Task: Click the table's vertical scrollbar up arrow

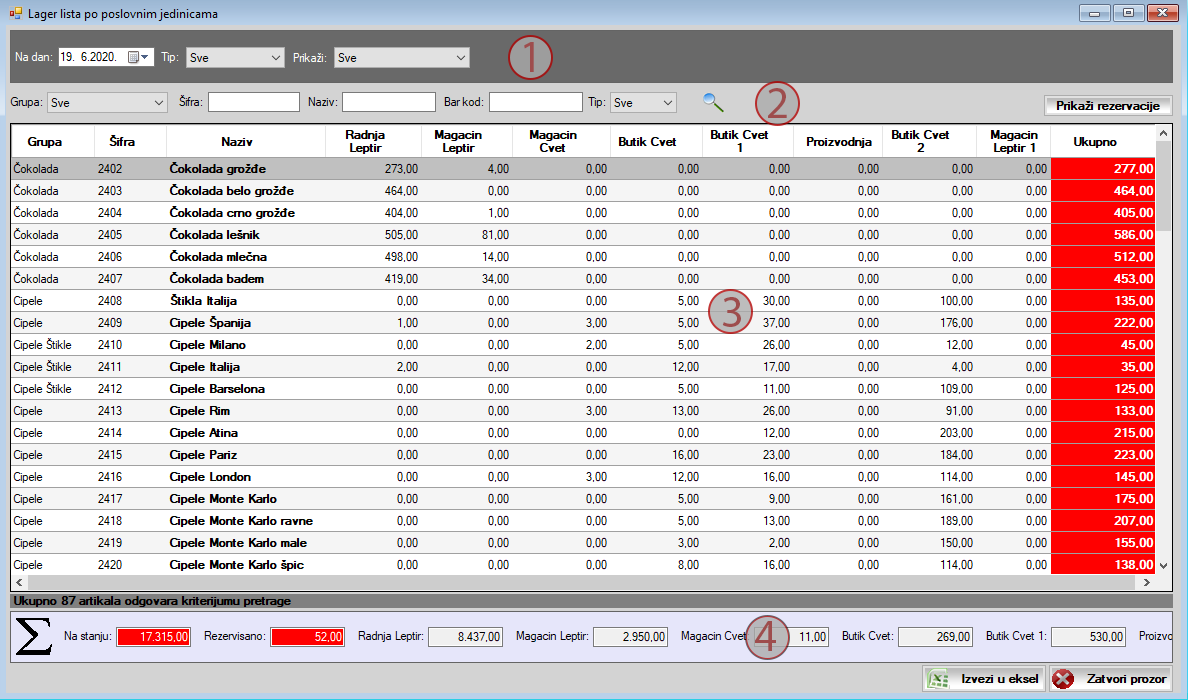Action: (x=1164, y=133)
